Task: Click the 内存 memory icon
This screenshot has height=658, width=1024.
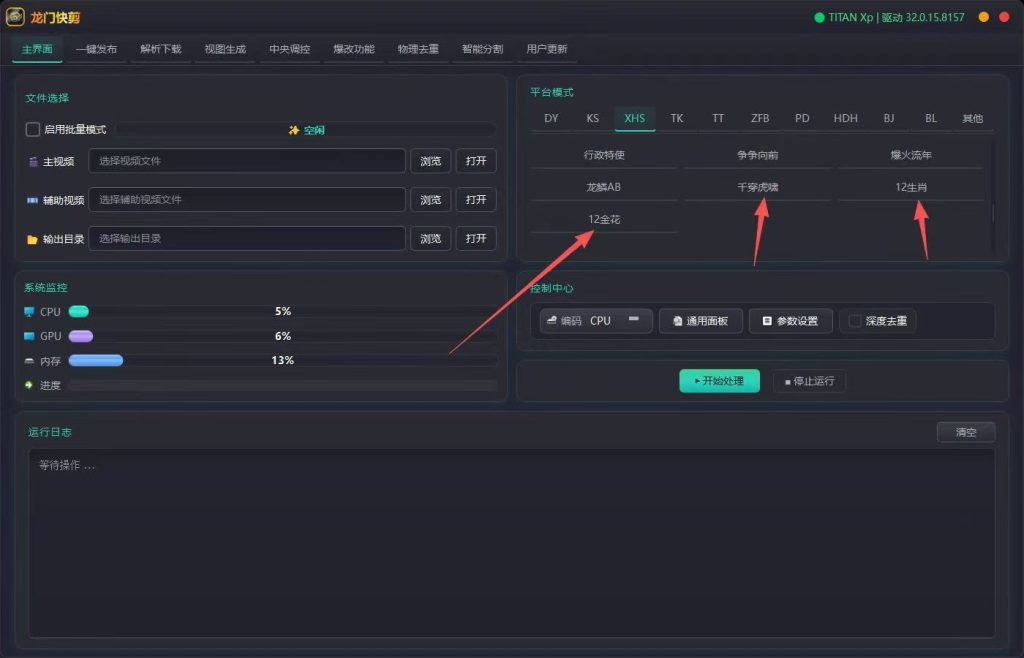Action: point(29,361)
